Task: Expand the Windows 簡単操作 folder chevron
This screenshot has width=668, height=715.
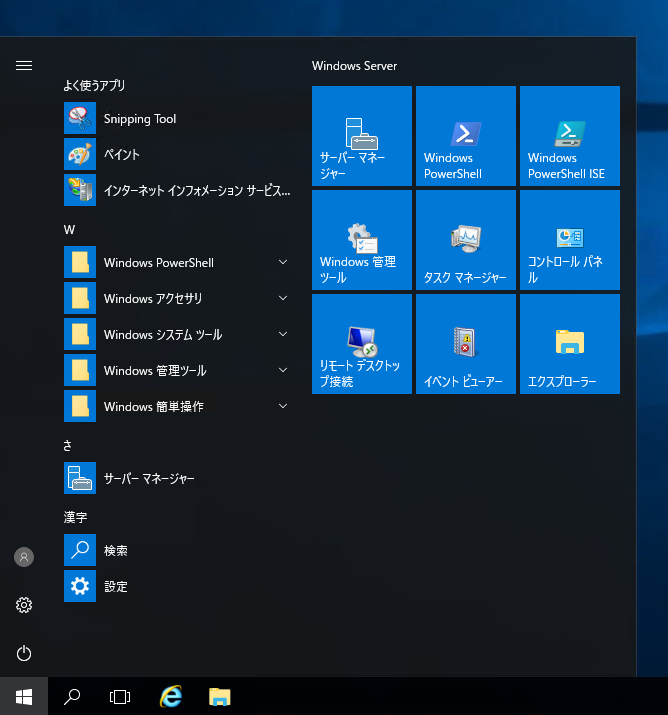Action: tap(283, 406)
